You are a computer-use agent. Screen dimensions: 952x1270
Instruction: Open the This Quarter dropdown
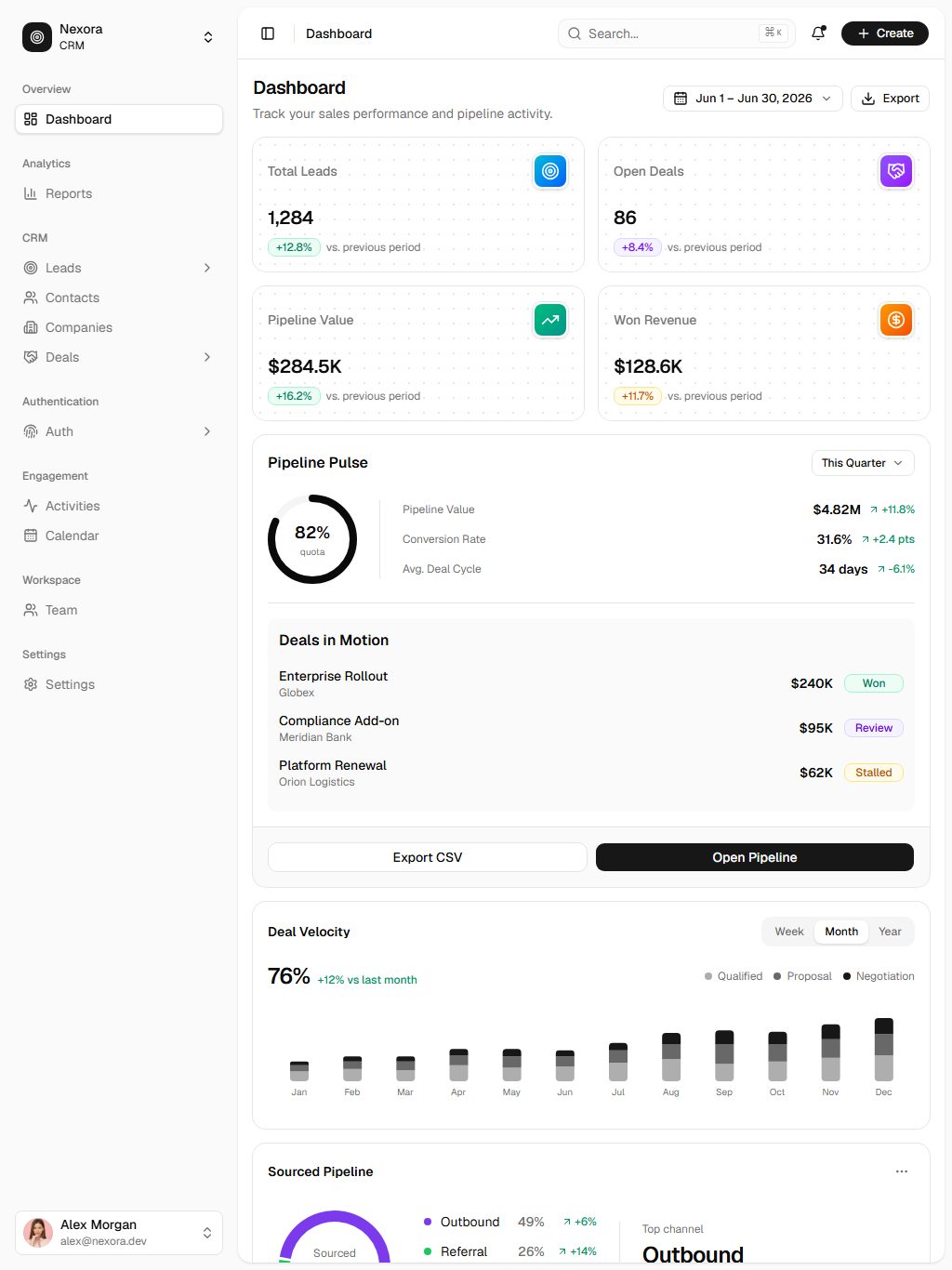[x=863, y=463]
